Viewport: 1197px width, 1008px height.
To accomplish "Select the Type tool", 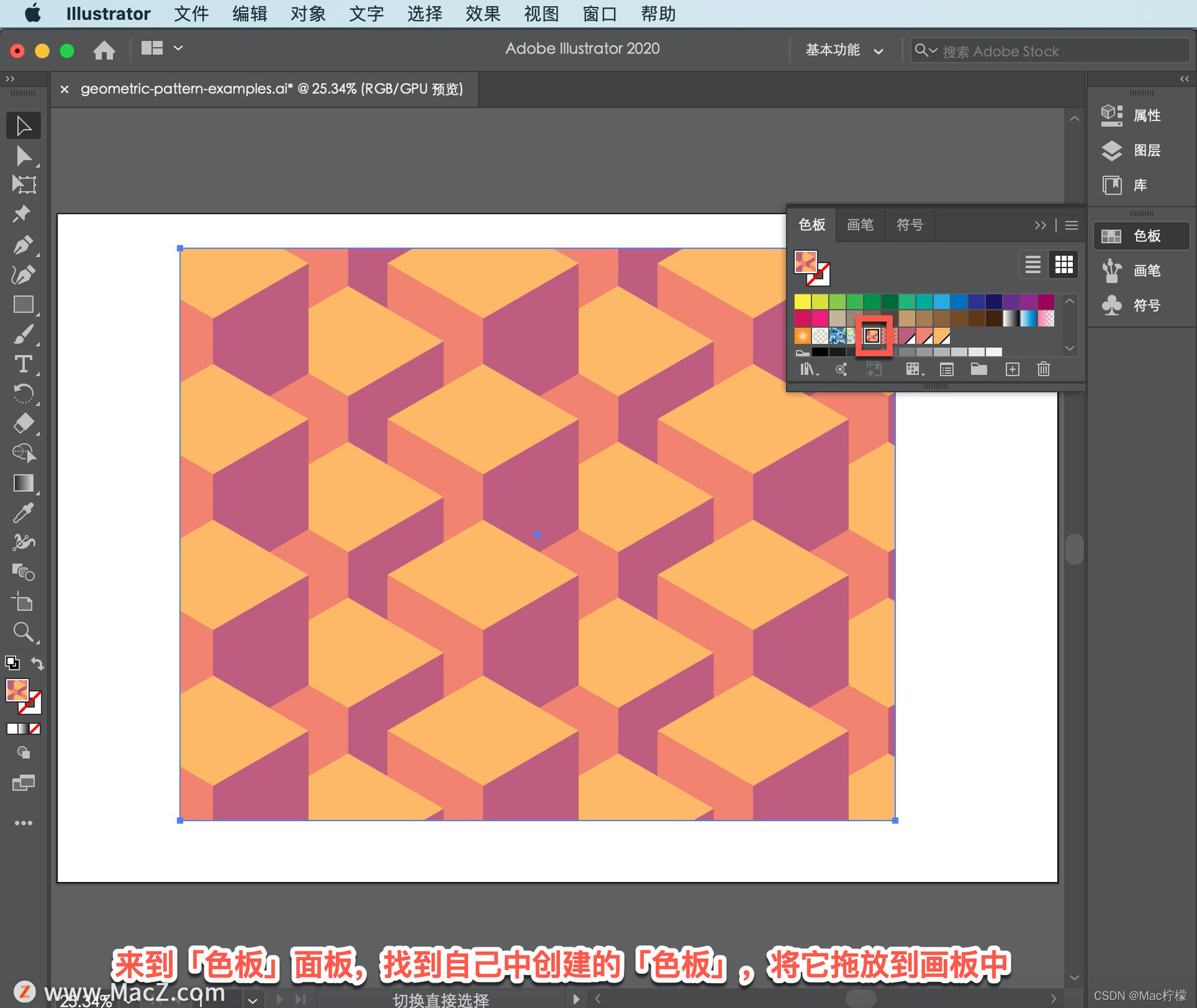I will pos(23,364).
